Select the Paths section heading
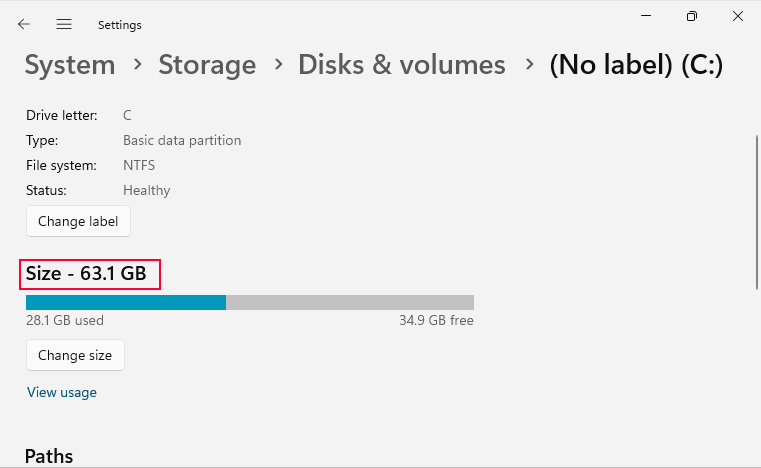761x468 pixels. point(49,456)
